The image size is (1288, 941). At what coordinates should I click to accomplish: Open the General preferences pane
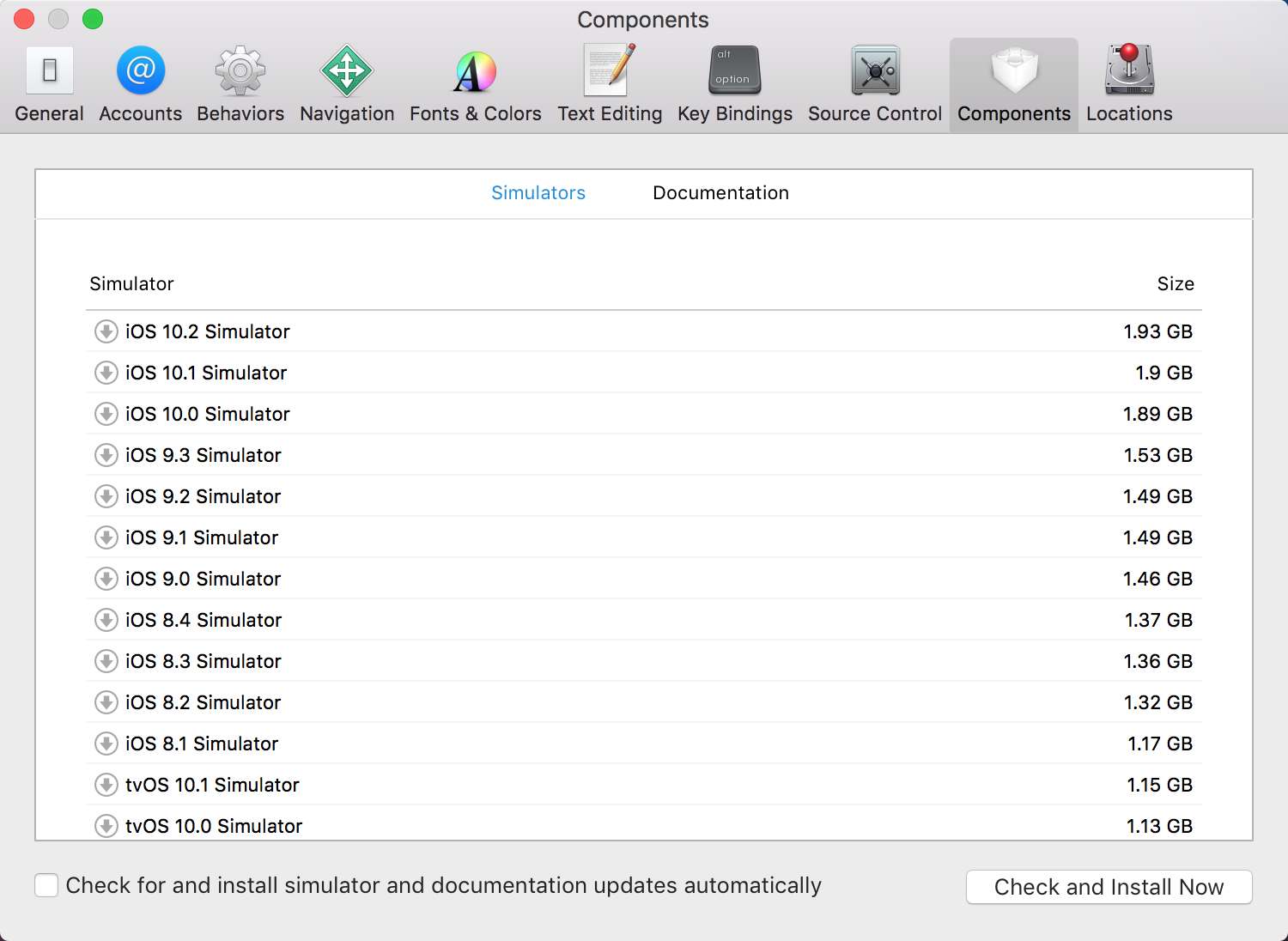[x=50, y=84]
